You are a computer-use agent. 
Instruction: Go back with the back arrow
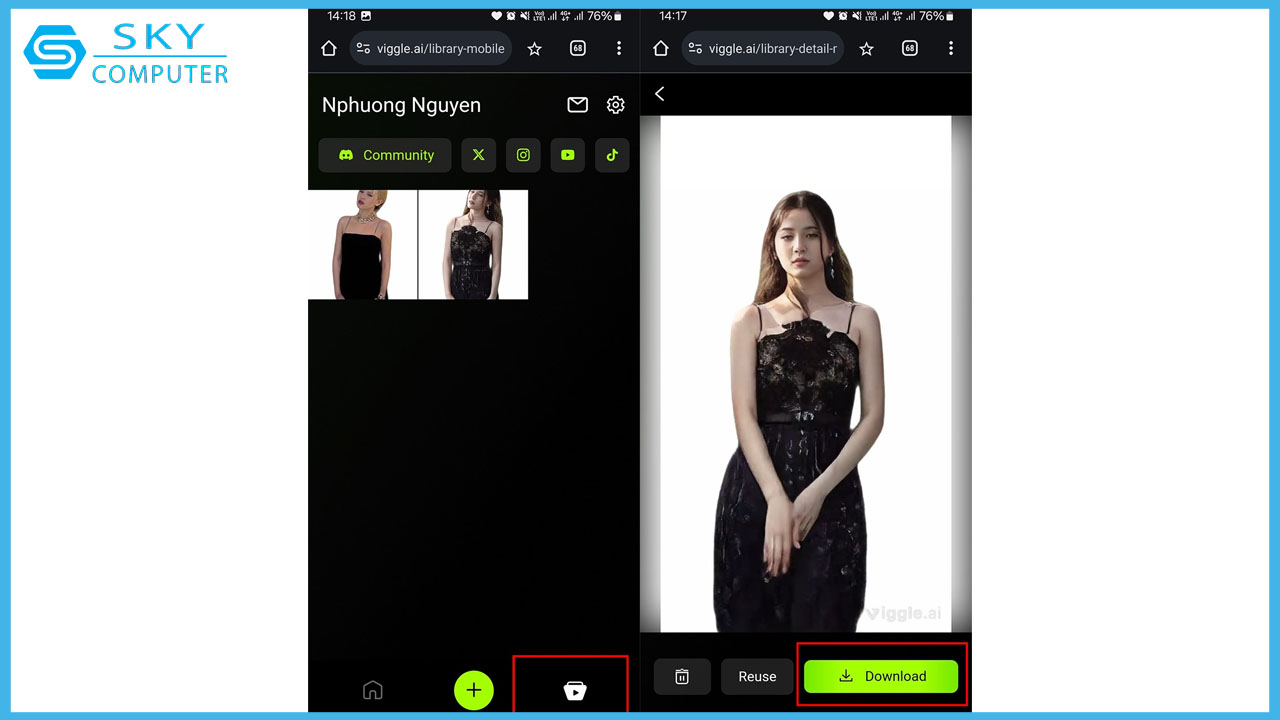click(659, 93)
